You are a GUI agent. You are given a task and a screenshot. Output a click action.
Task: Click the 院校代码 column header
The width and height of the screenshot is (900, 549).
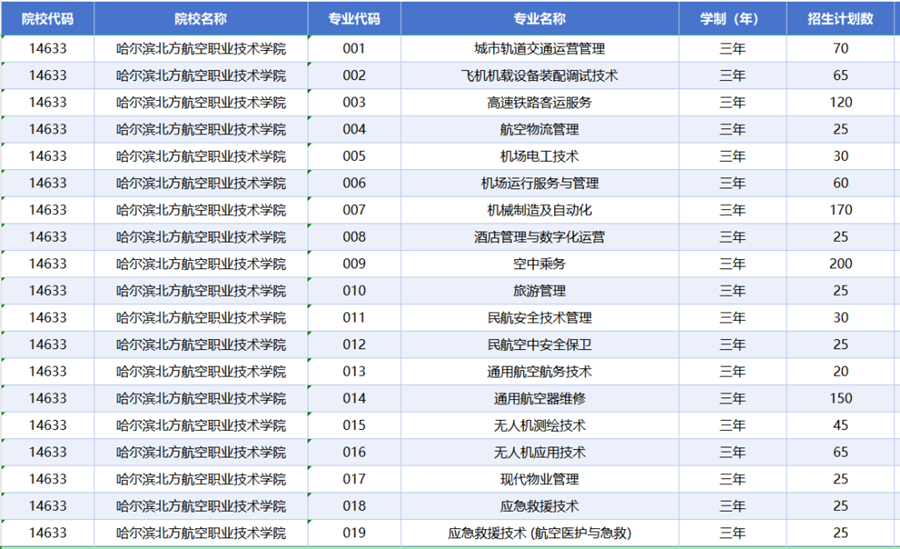click(47, 18)
